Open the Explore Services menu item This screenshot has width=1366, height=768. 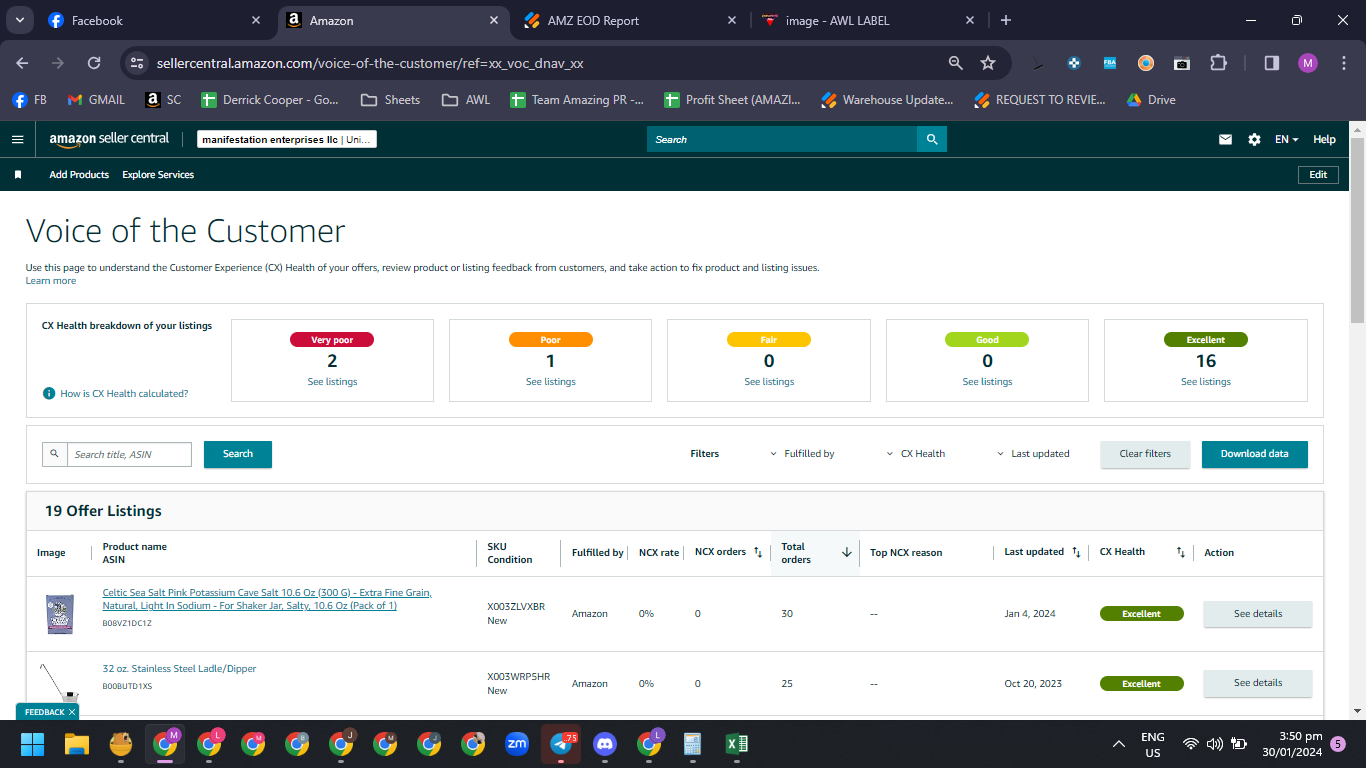(158, 175)
